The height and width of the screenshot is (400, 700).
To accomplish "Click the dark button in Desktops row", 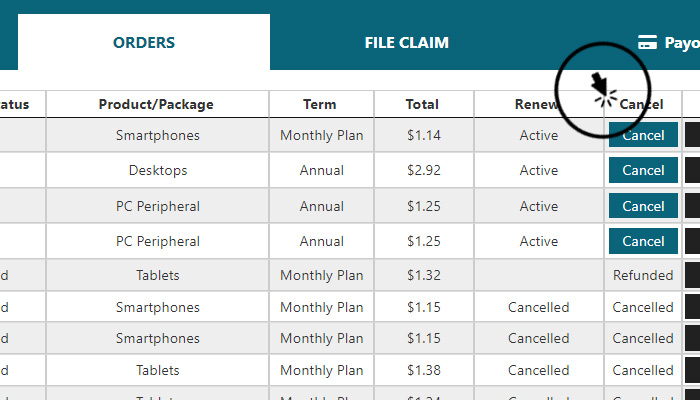I will (x=692, y=170).
